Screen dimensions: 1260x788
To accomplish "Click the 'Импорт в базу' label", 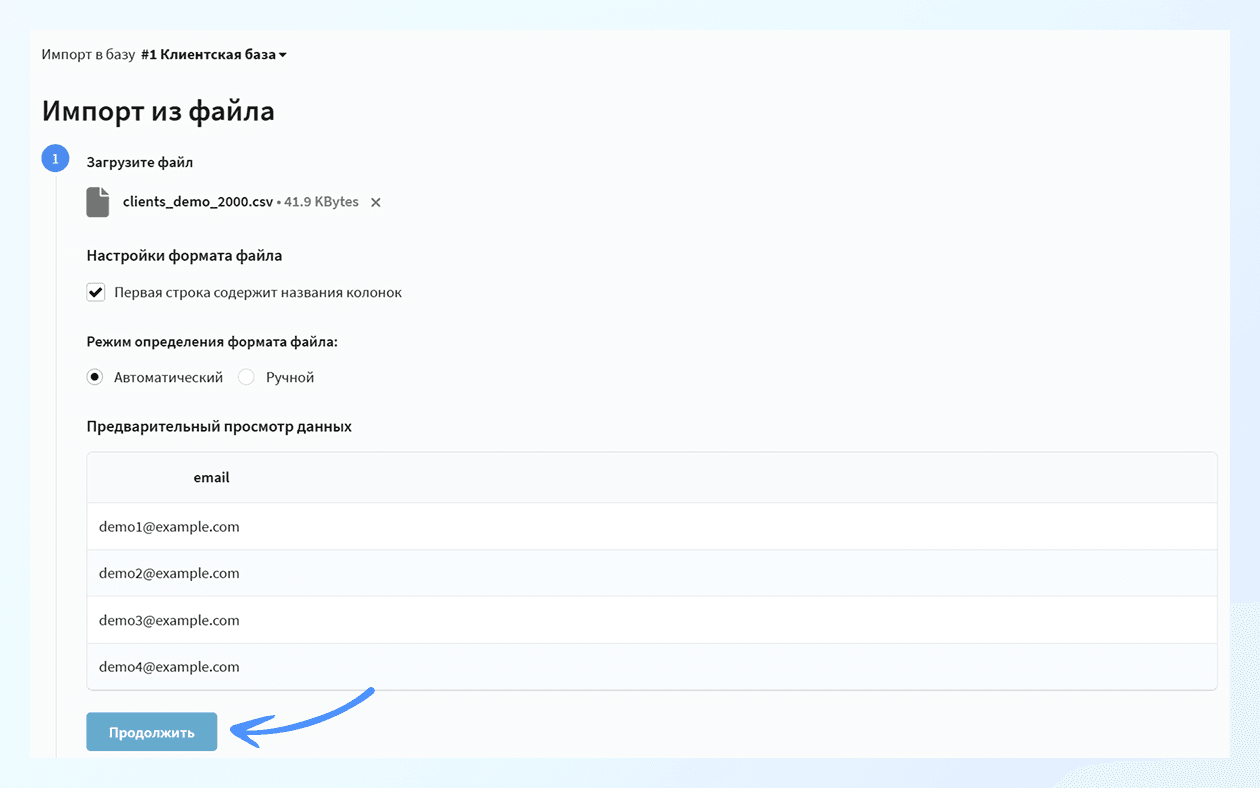I will point(88,54).
